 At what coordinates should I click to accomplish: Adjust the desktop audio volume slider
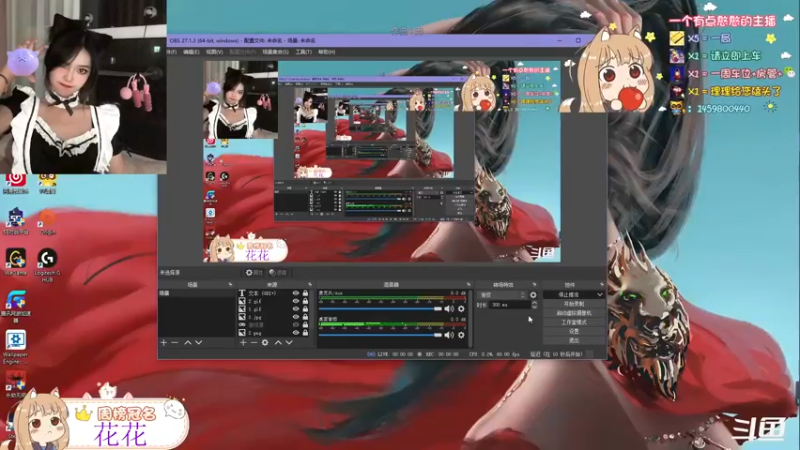(x=380, y=335)
